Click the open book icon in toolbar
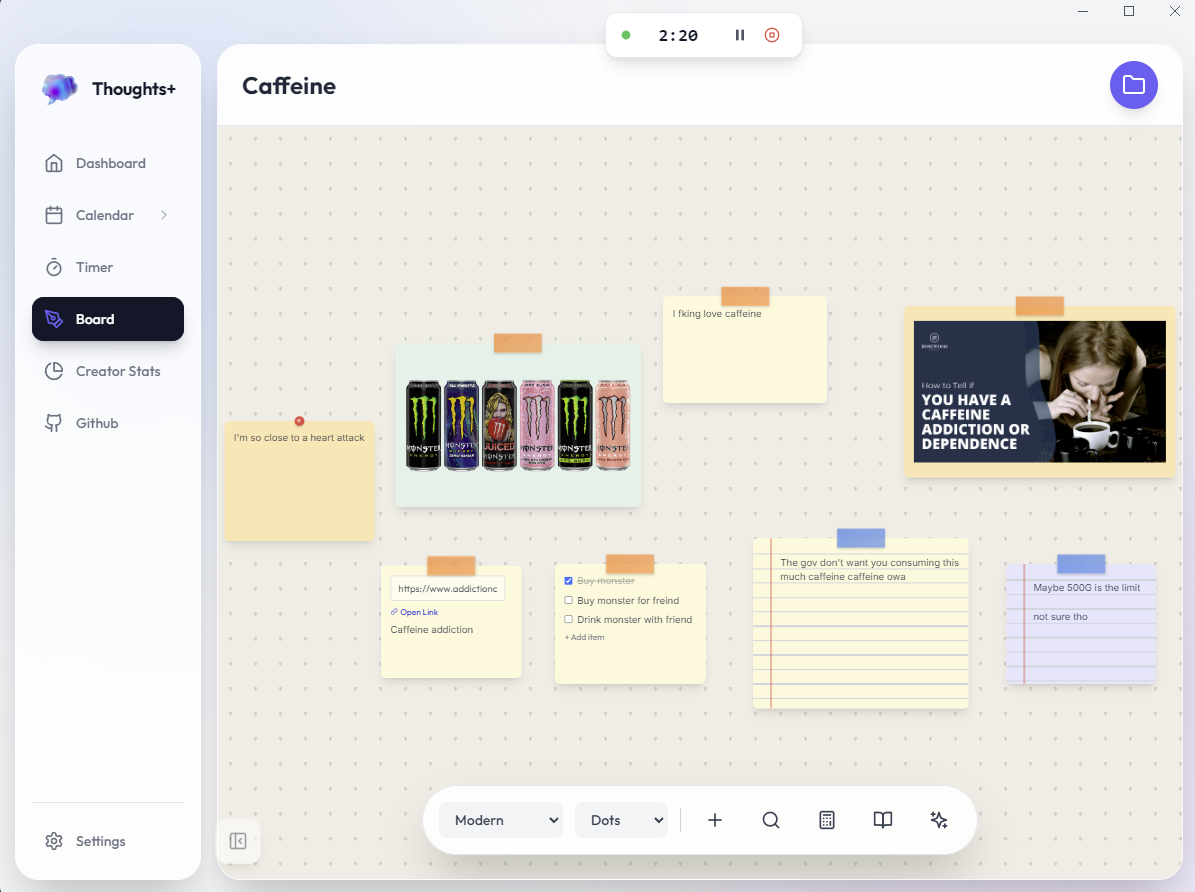This screenshot has width=1195, height=892. (883, 820)
